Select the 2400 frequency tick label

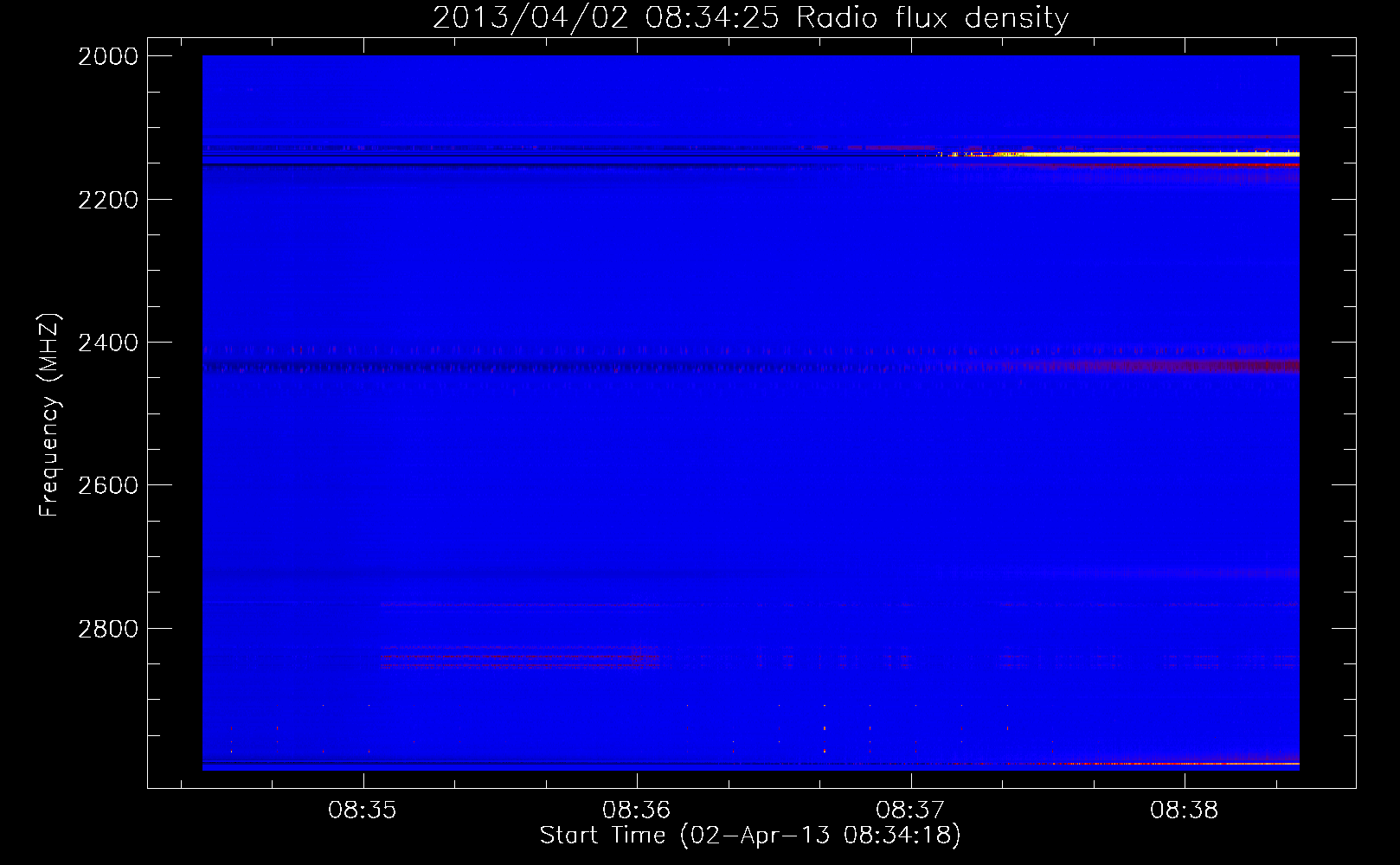[108, 343]
